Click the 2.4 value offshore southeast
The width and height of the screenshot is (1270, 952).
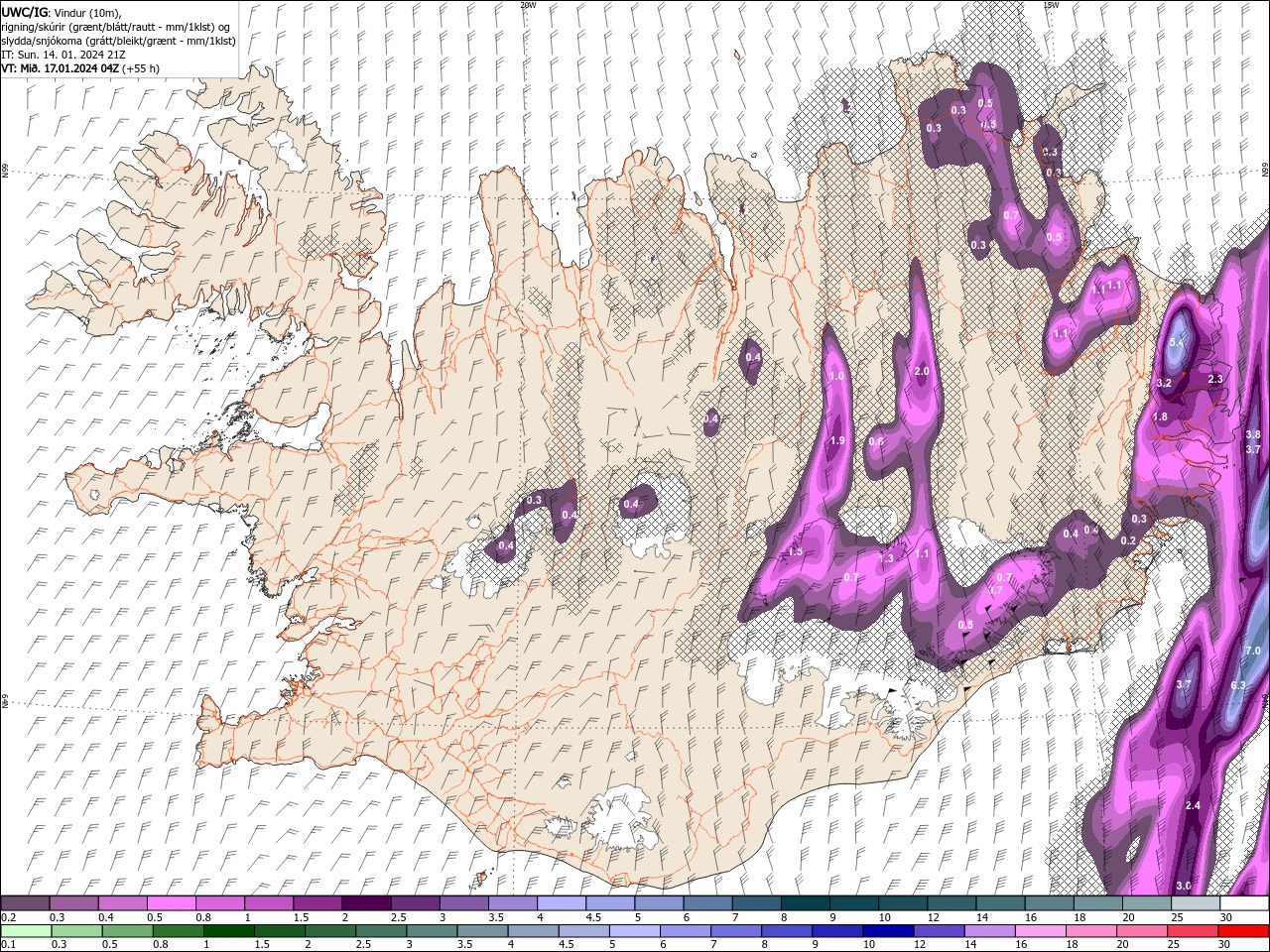[x=1193, y=805]
